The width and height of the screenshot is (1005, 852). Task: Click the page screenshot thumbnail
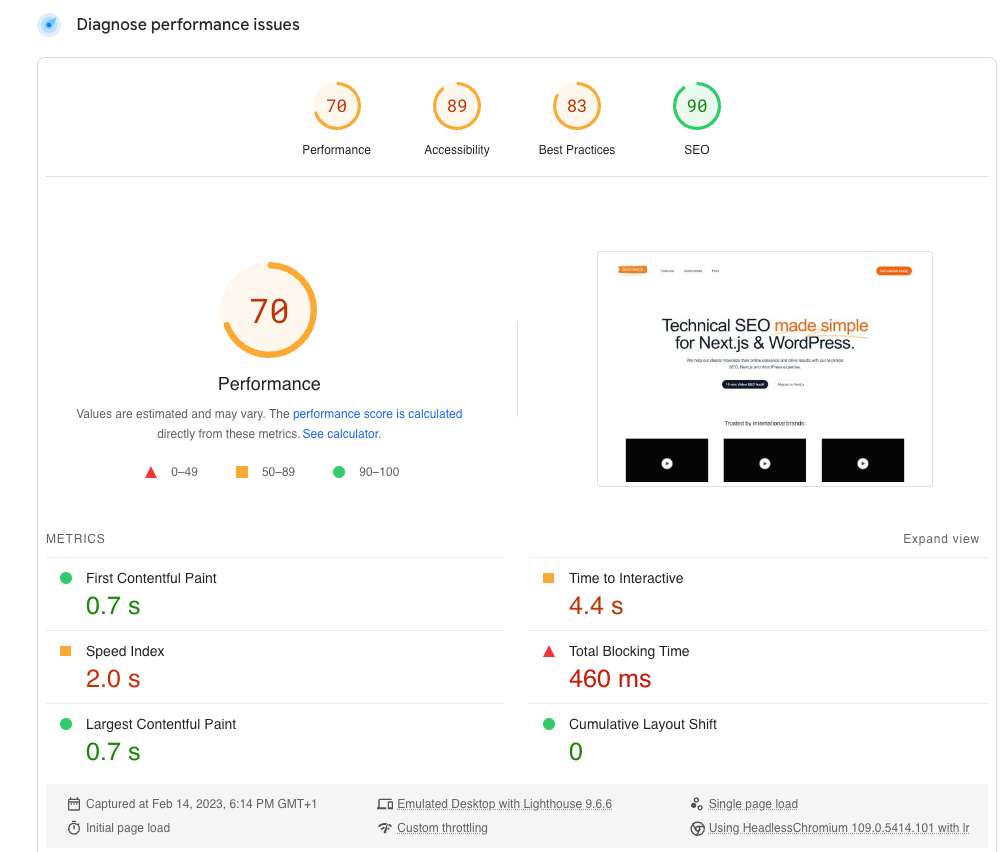click(x=765, y=369)
